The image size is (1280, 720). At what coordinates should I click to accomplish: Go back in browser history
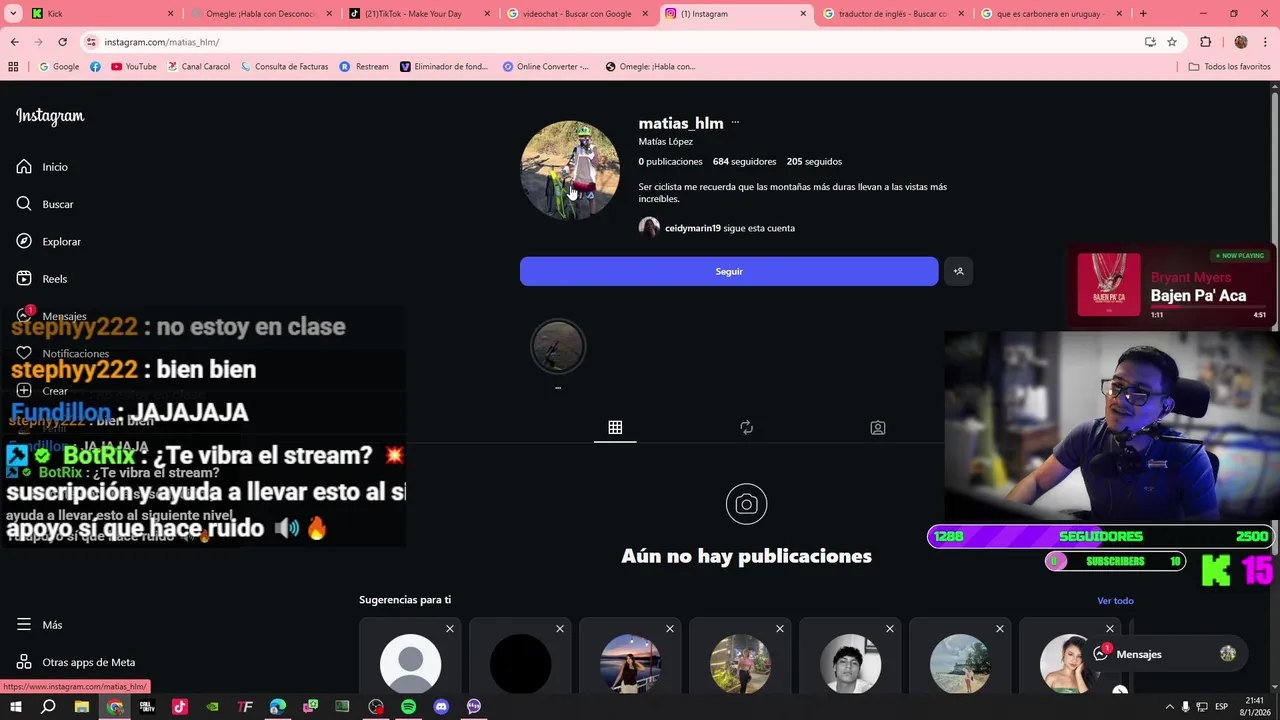[x=14, y=42]
